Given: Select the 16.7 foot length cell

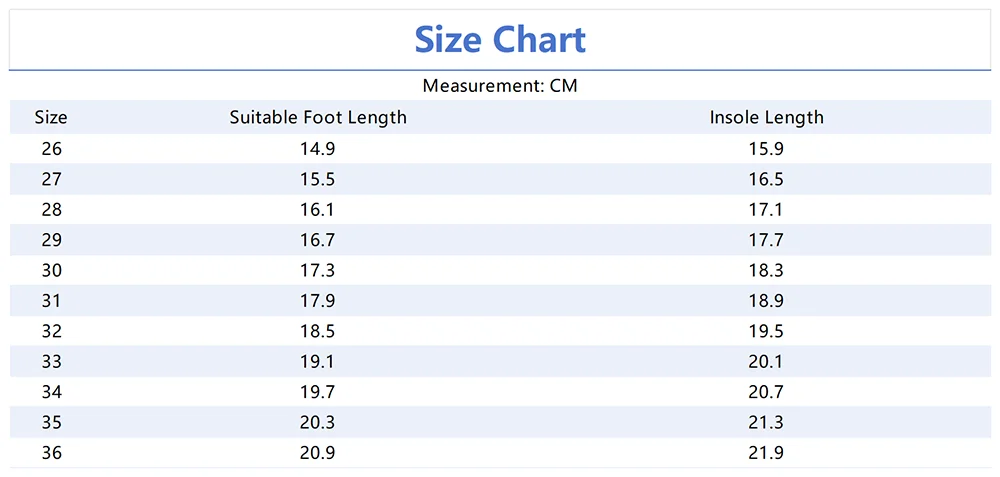Looking at the screenshot, I should click(x=318, y=240).
